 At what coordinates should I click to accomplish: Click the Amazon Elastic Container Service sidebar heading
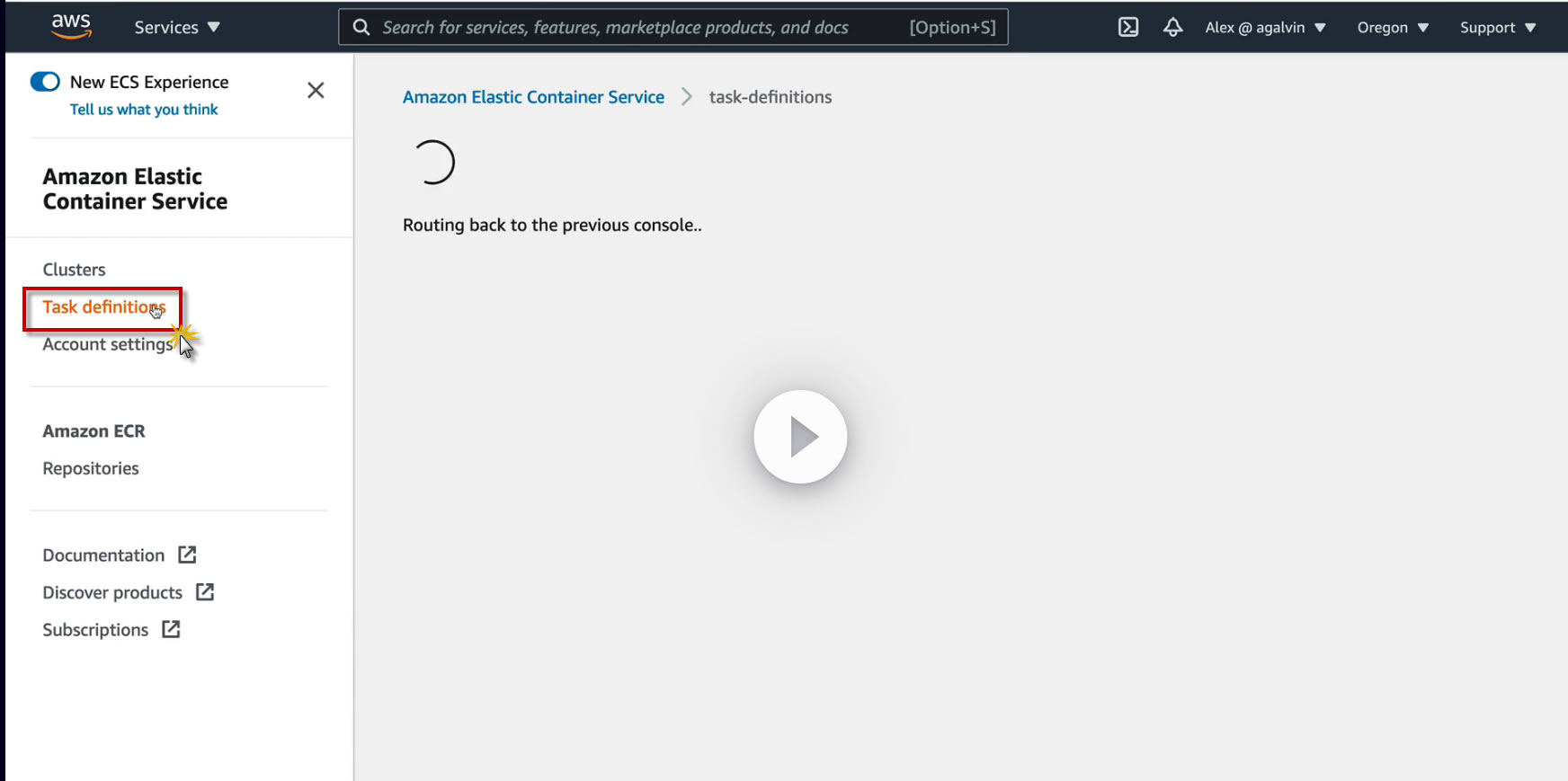(x=135, y=189)
